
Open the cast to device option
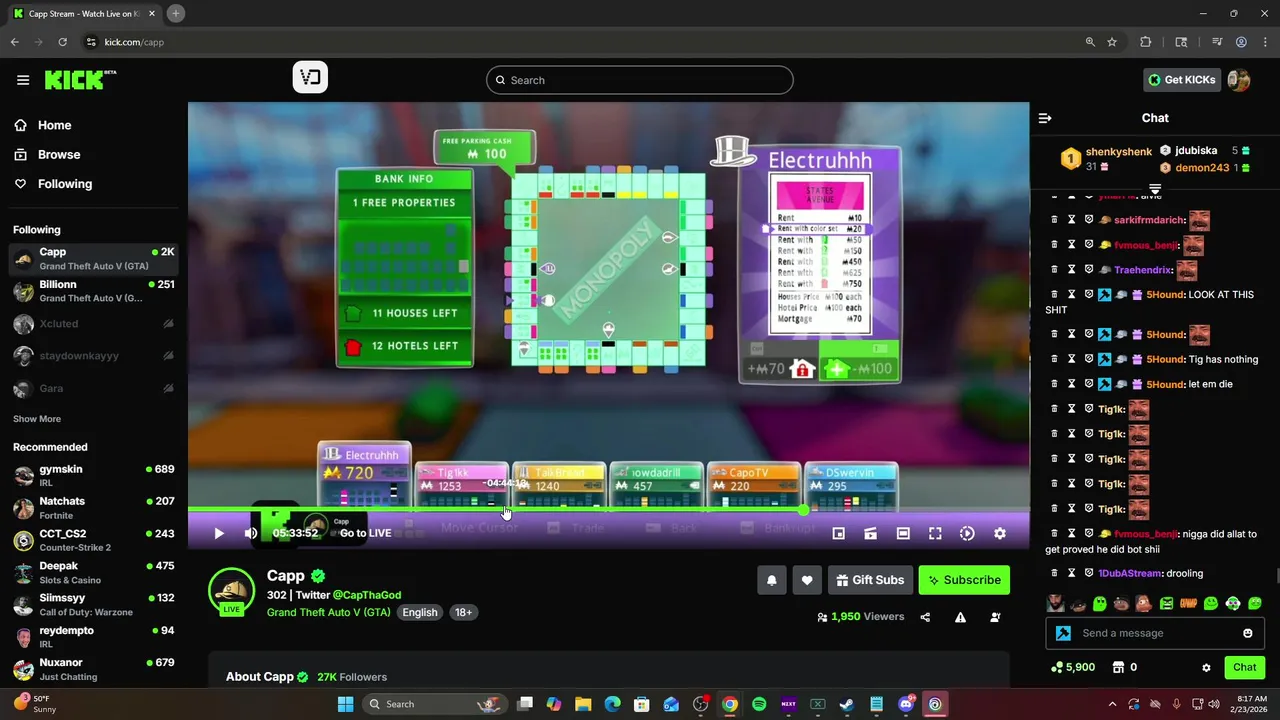[x=871, y=534]
